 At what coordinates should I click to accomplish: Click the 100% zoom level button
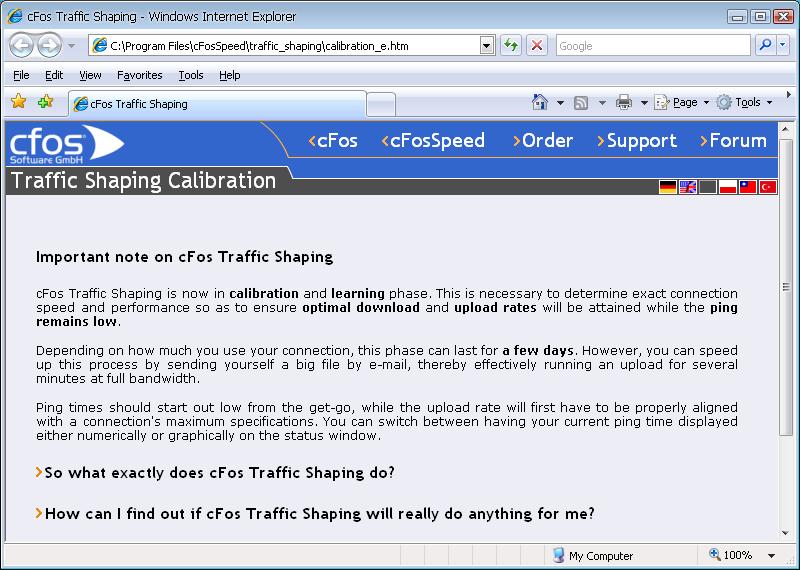pos(731,555)
